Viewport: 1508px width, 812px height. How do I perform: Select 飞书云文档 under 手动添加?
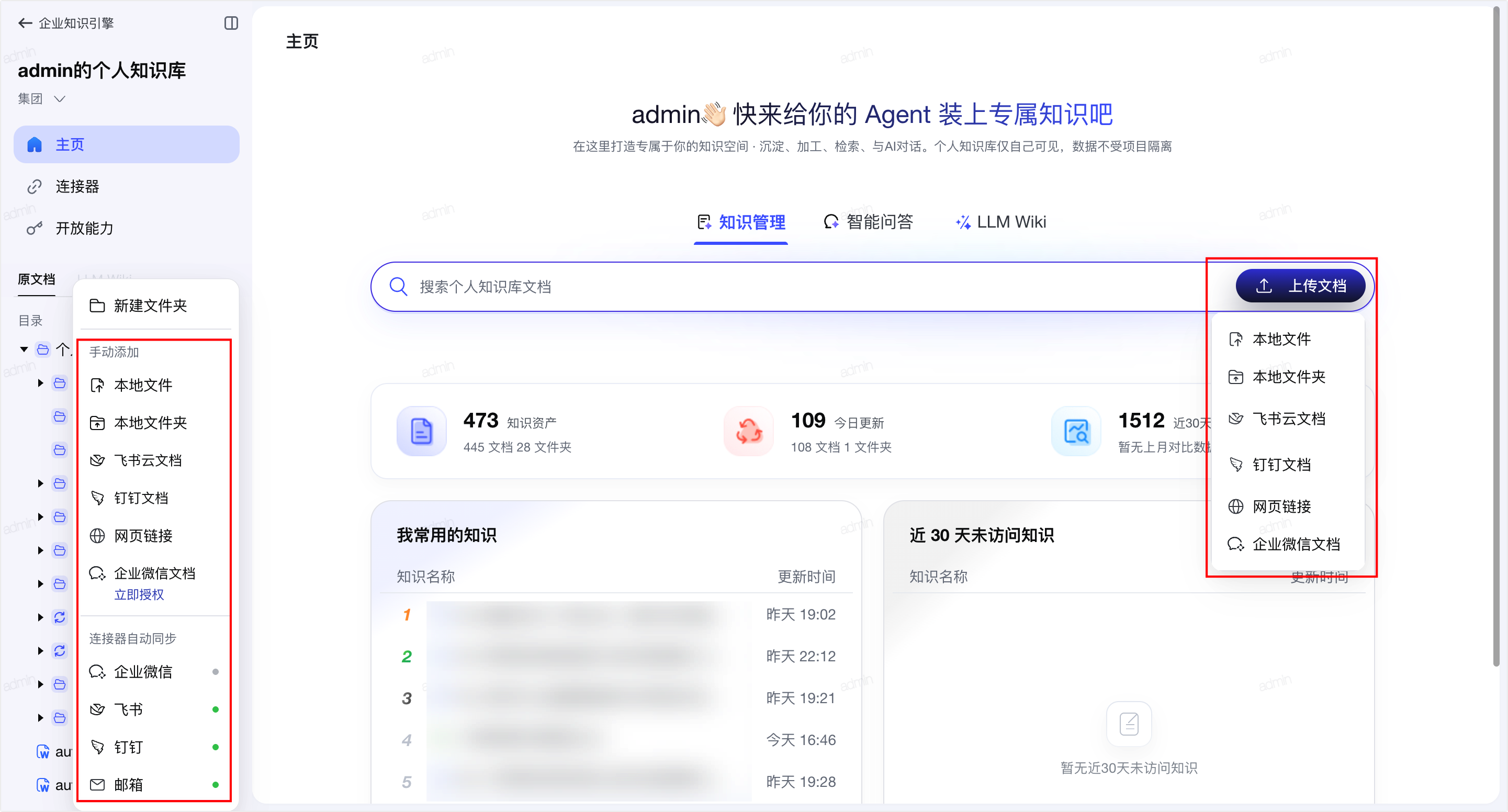pos(156,461)
